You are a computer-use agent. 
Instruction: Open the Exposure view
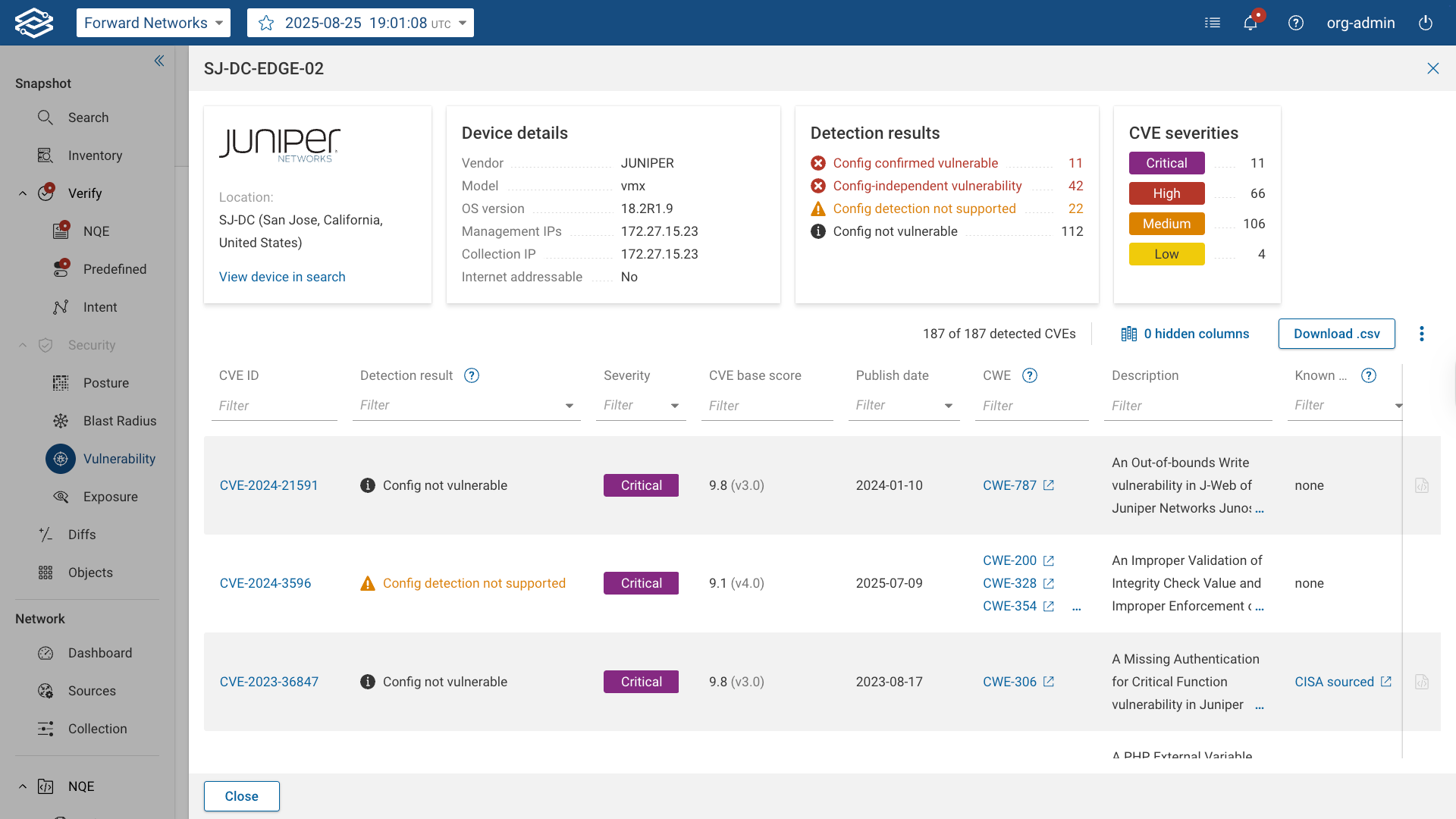click(x=111, y=497)
